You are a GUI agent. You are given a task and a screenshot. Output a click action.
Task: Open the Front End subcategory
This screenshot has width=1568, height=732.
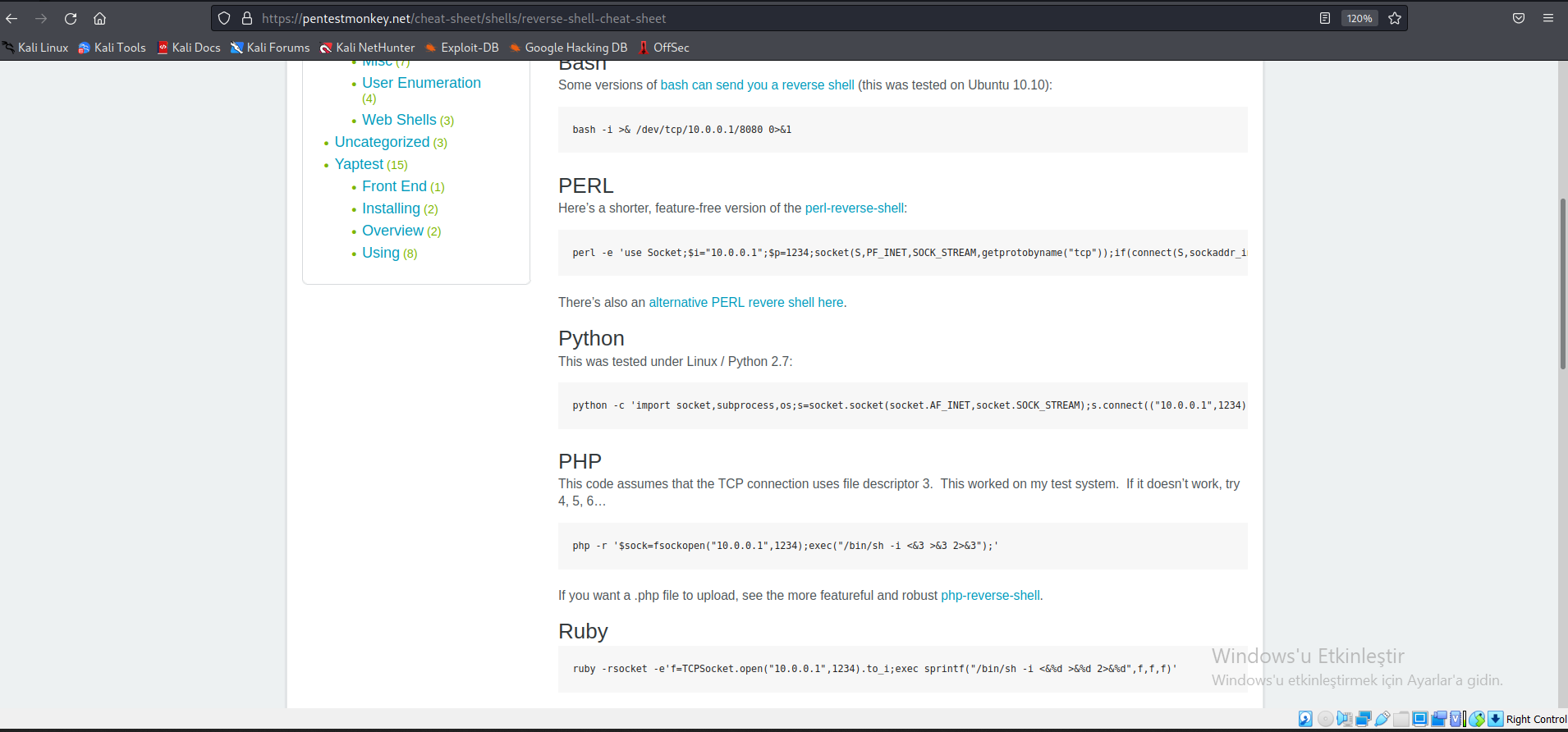pos(394,186)
